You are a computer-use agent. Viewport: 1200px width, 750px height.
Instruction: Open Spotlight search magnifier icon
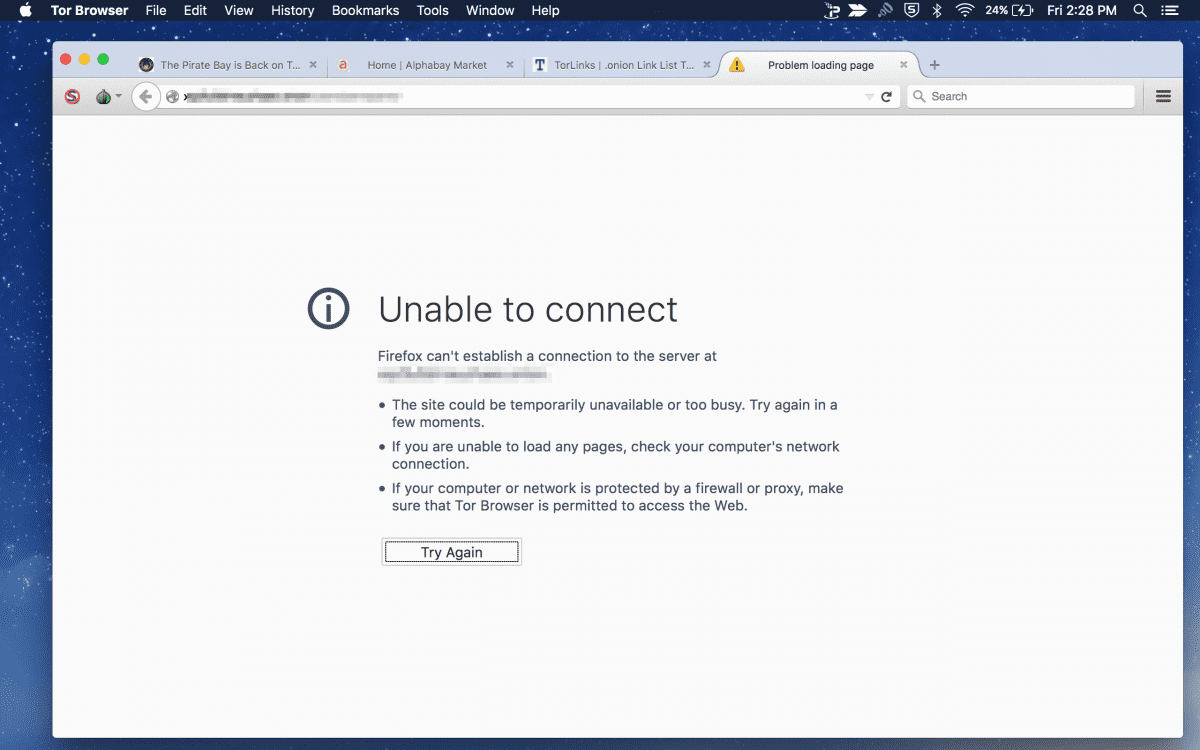point(1140,11)
